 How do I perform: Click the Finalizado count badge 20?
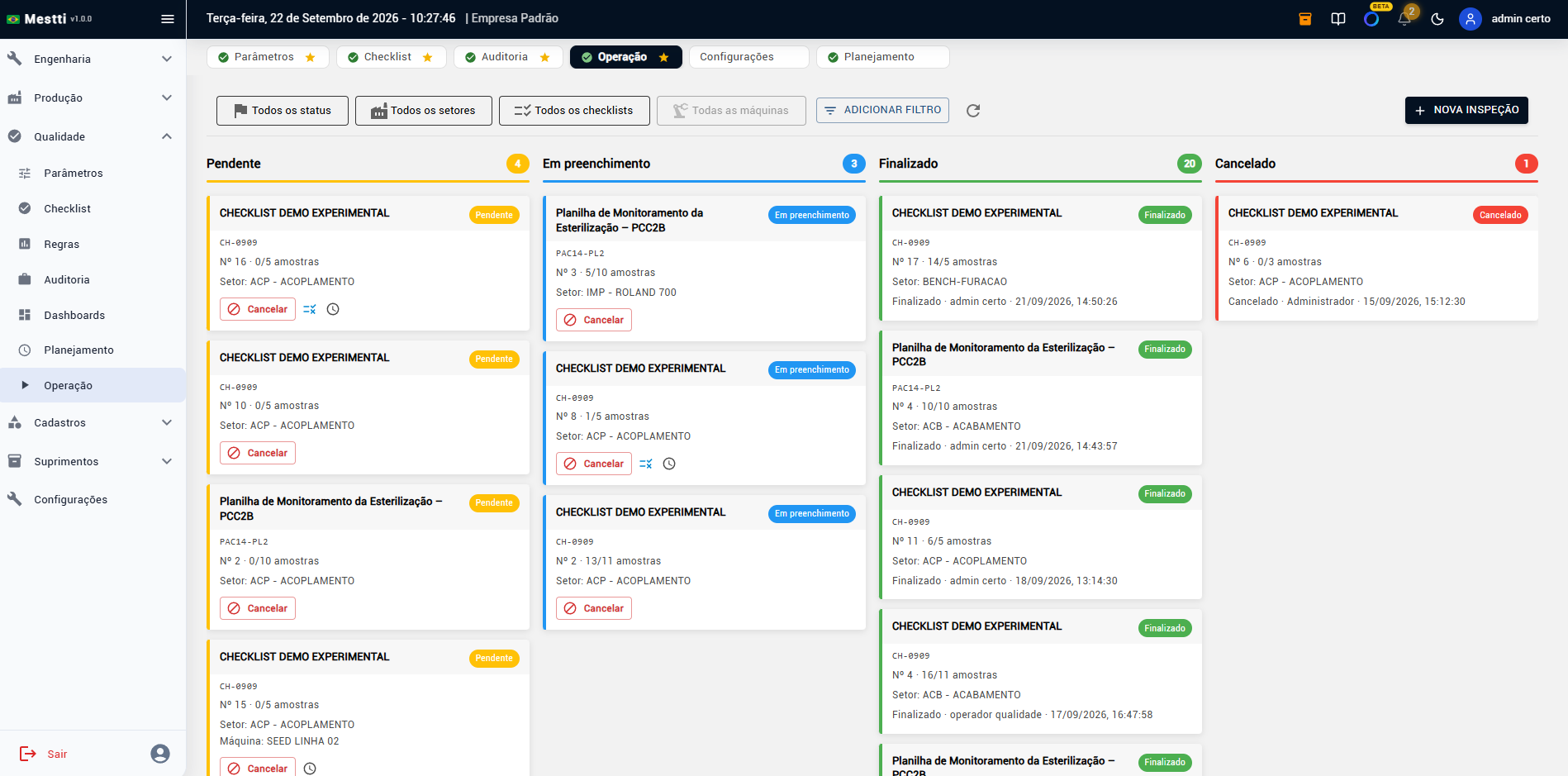point(1190,164)
